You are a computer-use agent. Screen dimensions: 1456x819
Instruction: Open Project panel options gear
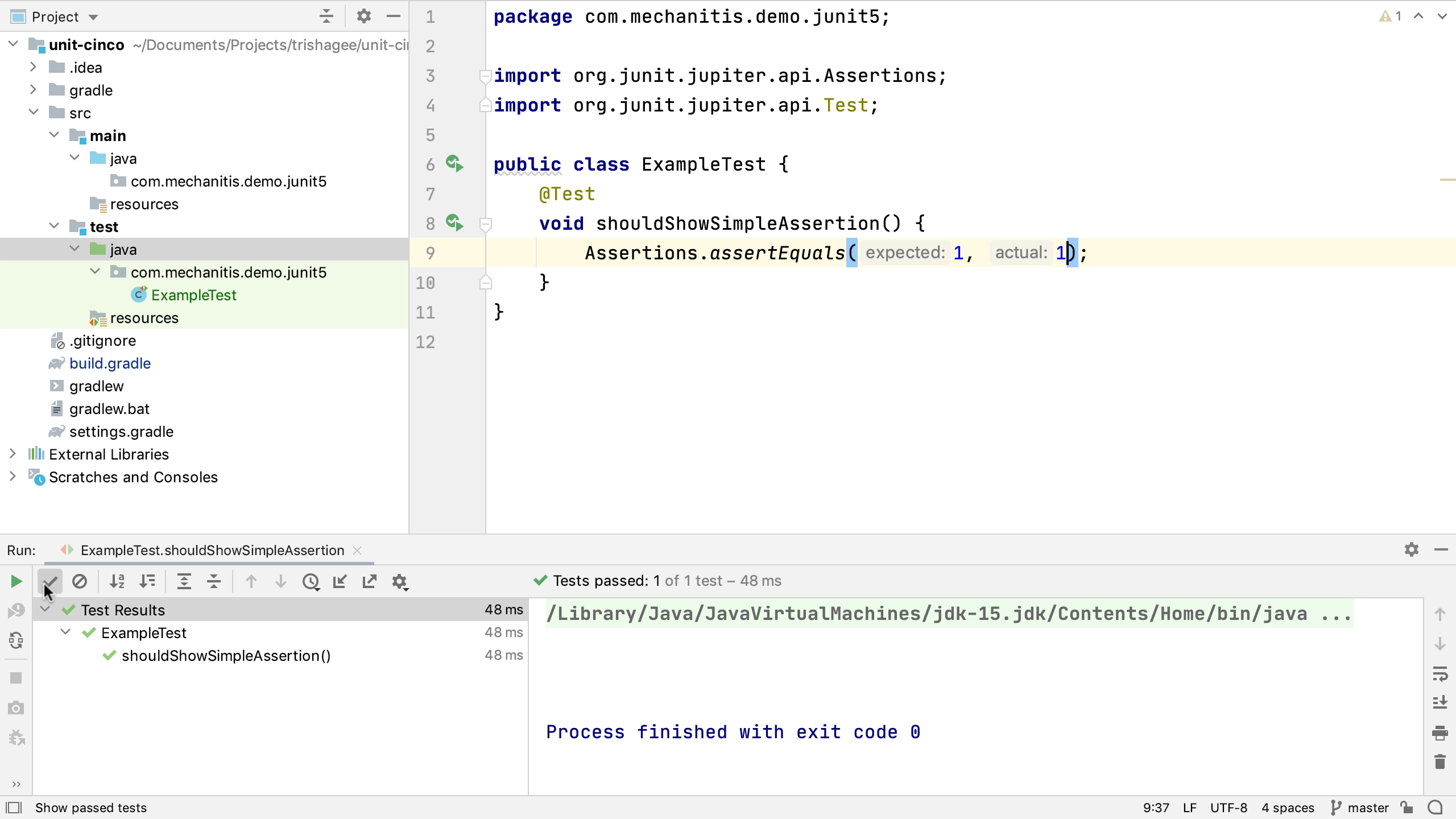click(364, 16)
